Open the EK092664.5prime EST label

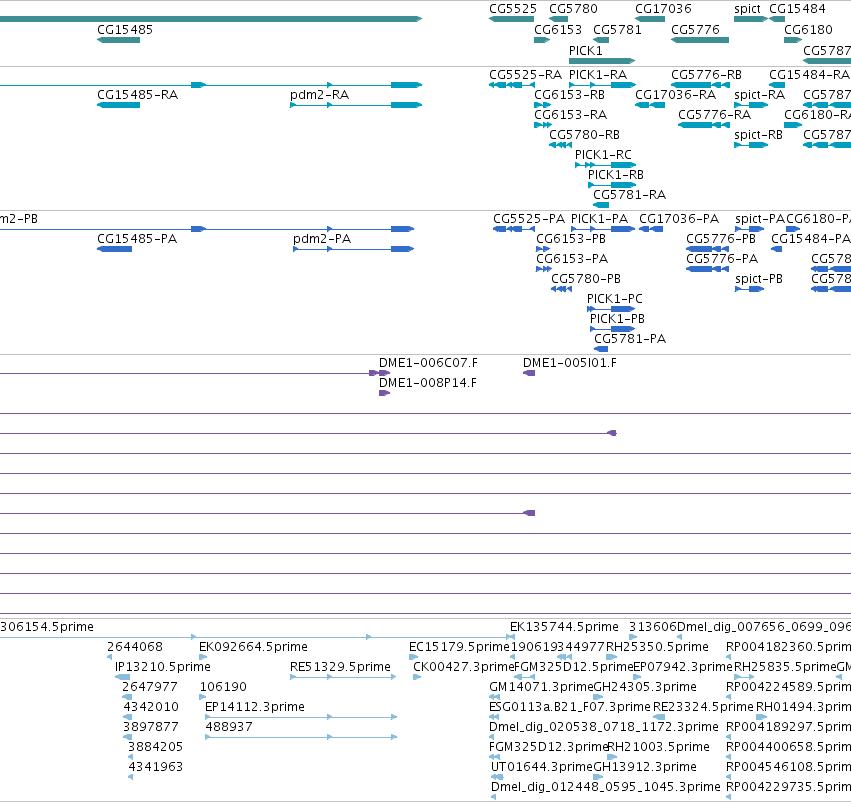pyautogui.click(x=253, y=647)
